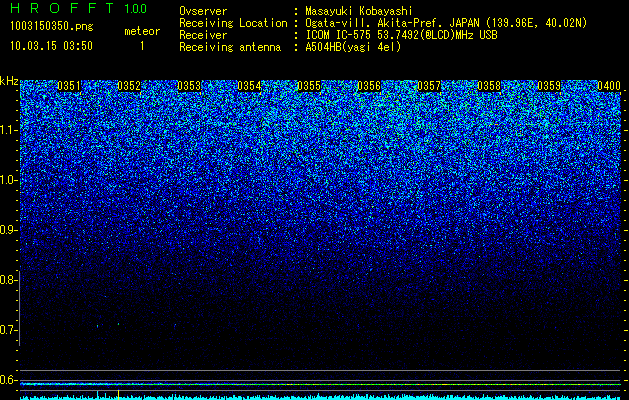Click the kHz axis unit label
This screenshot has width=629, height=400.
[9, 81]
